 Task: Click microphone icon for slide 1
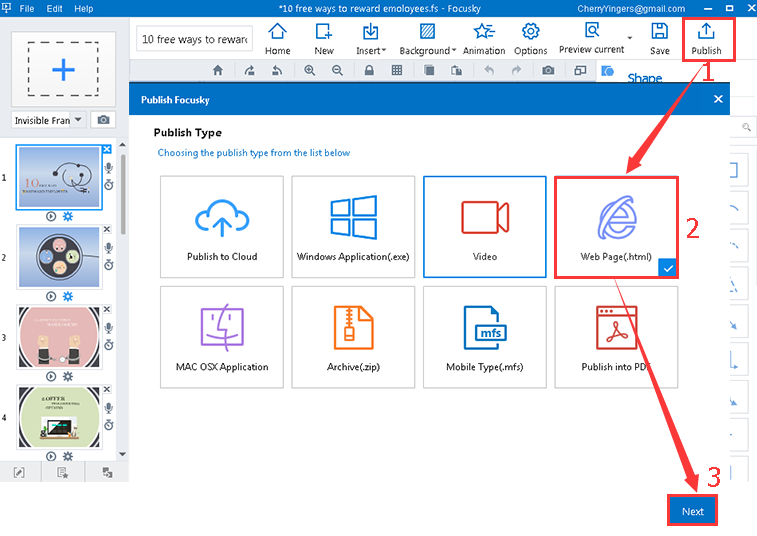pyautogui.click(x=109, y=168)
